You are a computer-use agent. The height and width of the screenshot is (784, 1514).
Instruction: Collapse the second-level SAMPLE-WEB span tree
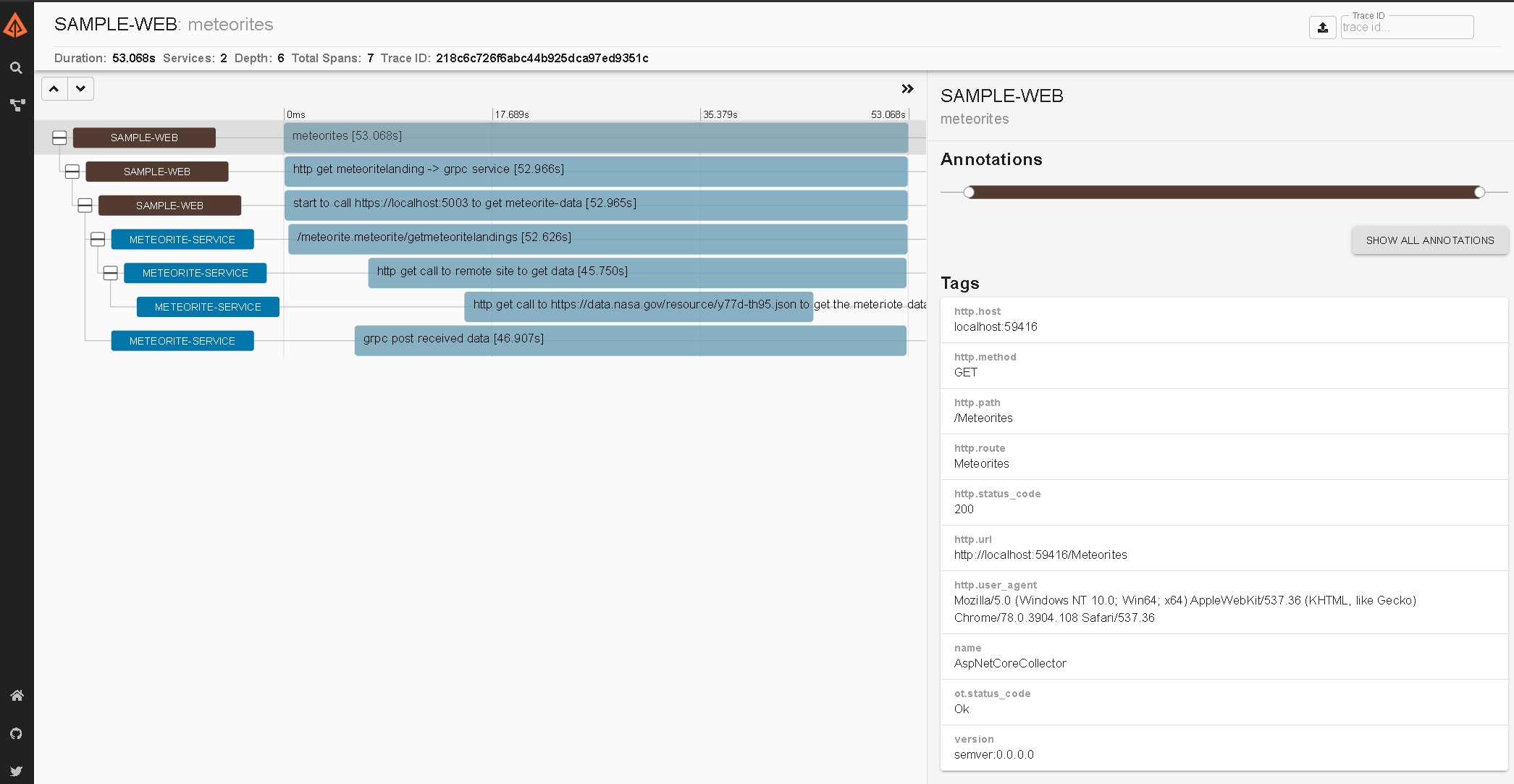(x=72, y=172)
